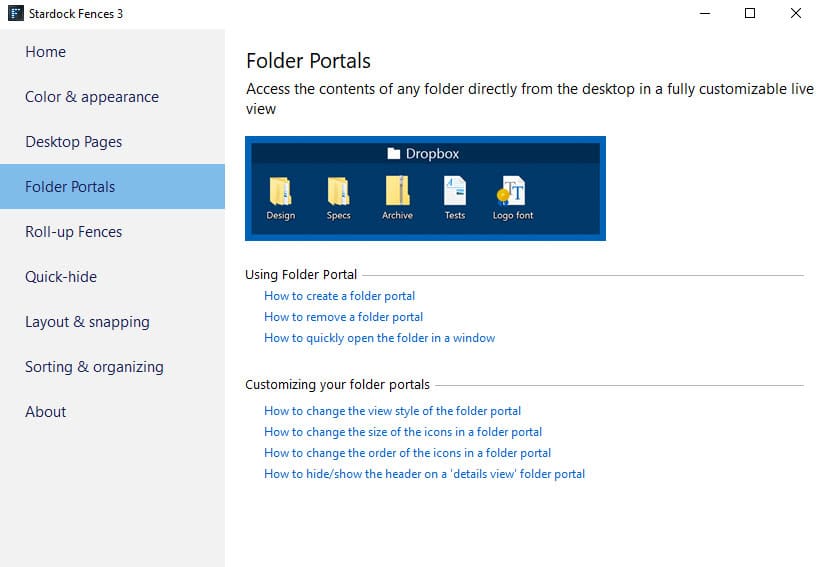Click the Dropbox folder icon in header
818x567 pixels.
point(394,153)
